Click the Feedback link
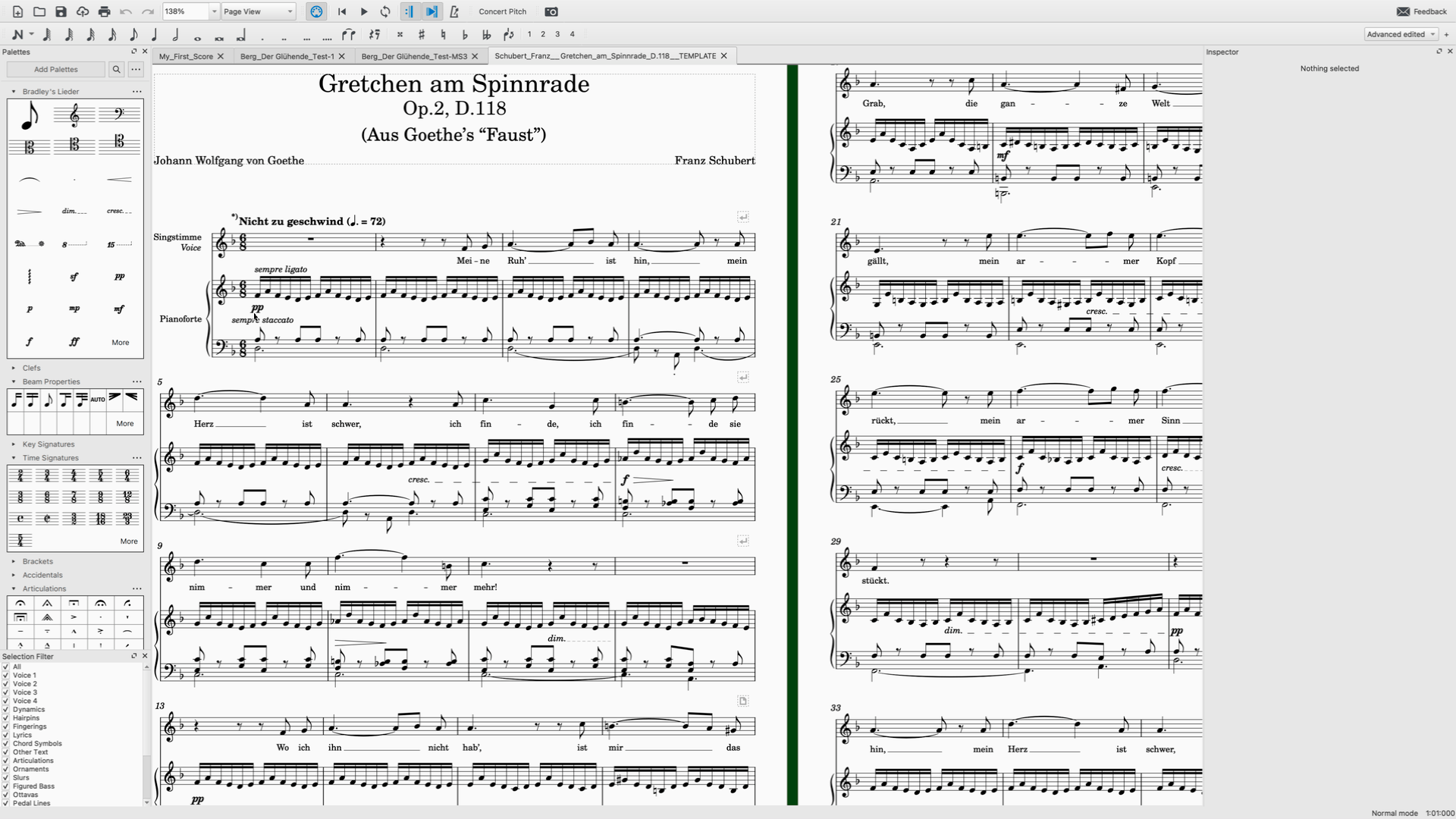 coord(1422,11)
